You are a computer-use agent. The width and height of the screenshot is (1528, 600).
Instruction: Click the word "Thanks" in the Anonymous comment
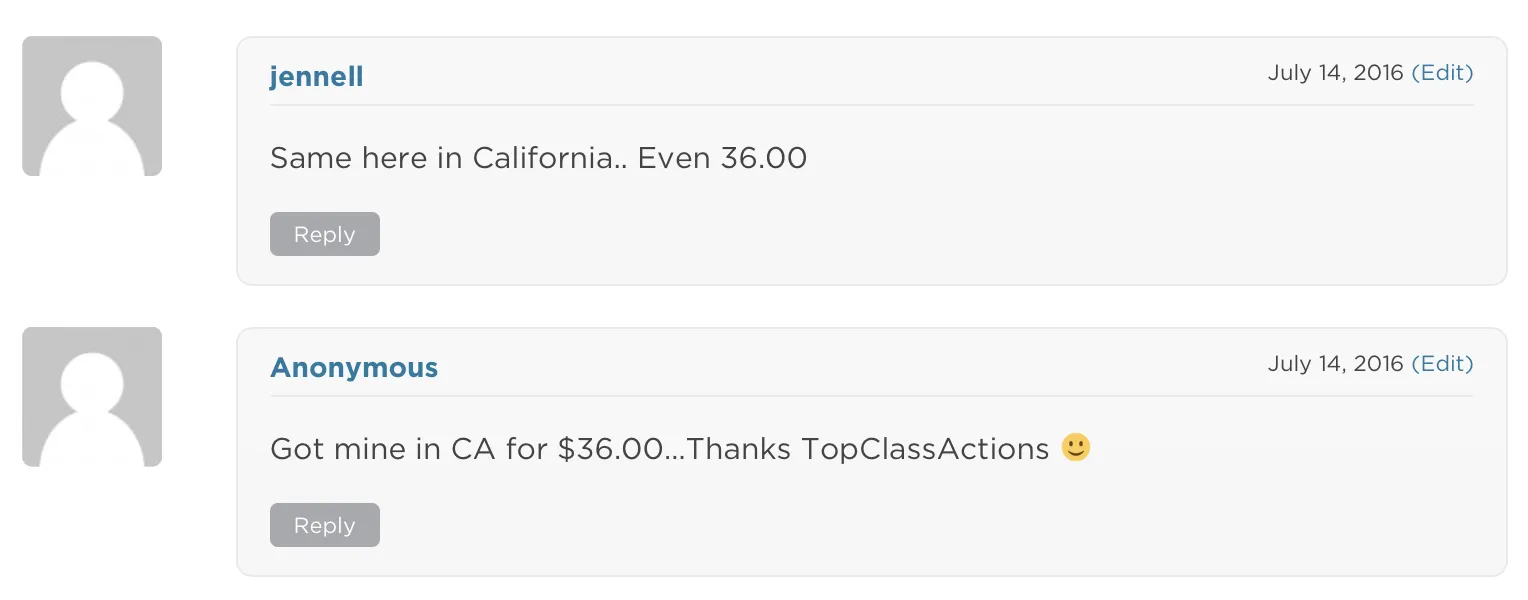(740, 449)
